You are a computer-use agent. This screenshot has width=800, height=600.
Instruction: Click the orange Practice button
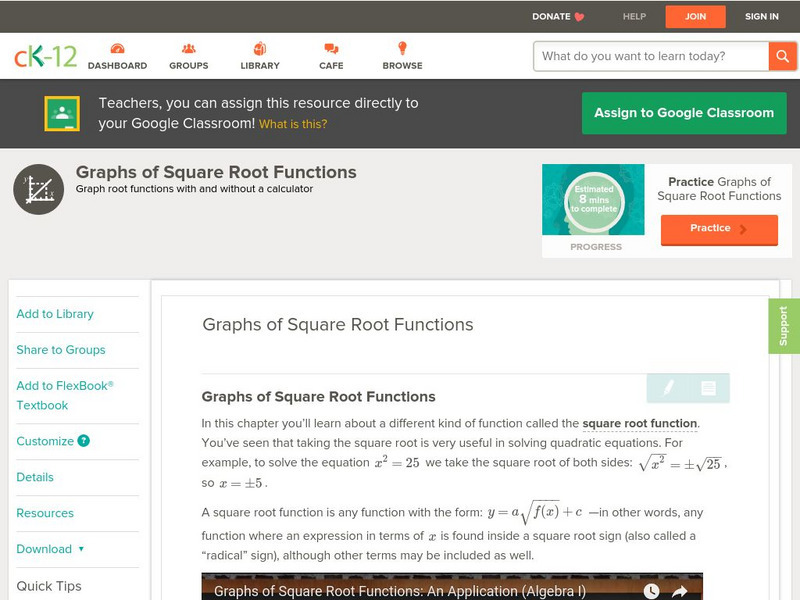[x=718, y=229]
